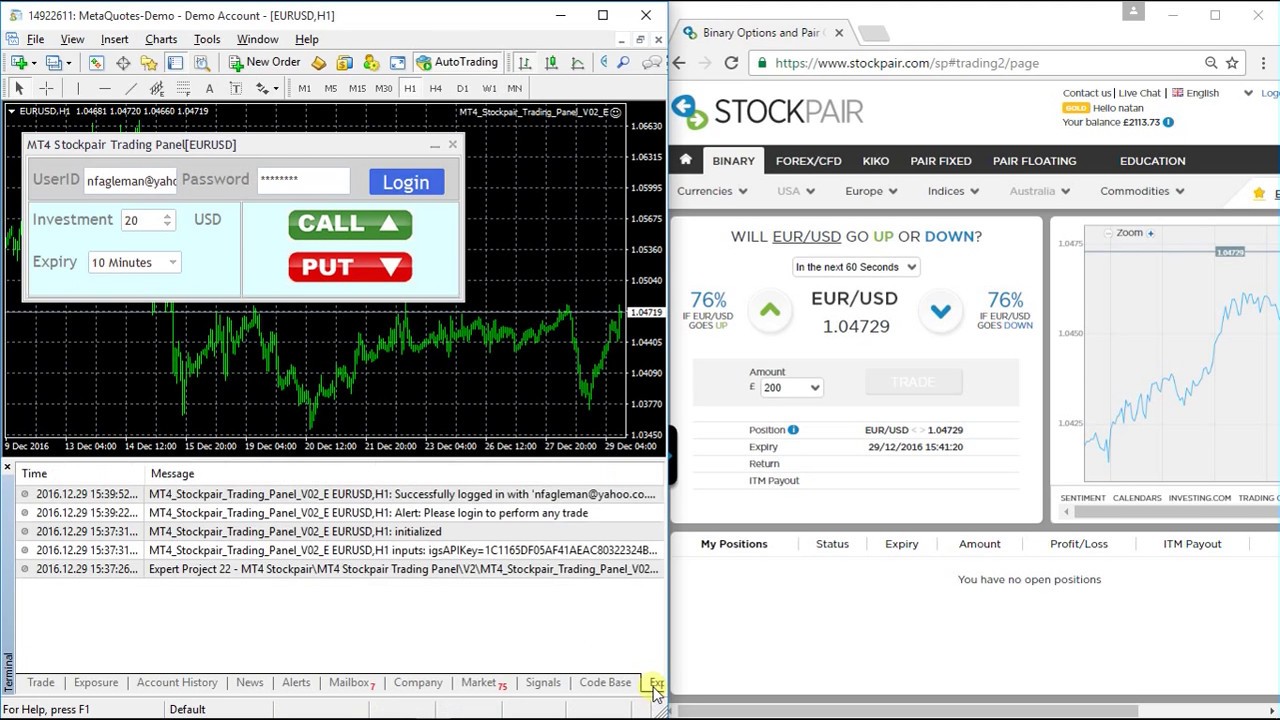Screen dimensions: 1280x720
Task: Switch chart to candlestick style
Action: (x=551, y=62)
